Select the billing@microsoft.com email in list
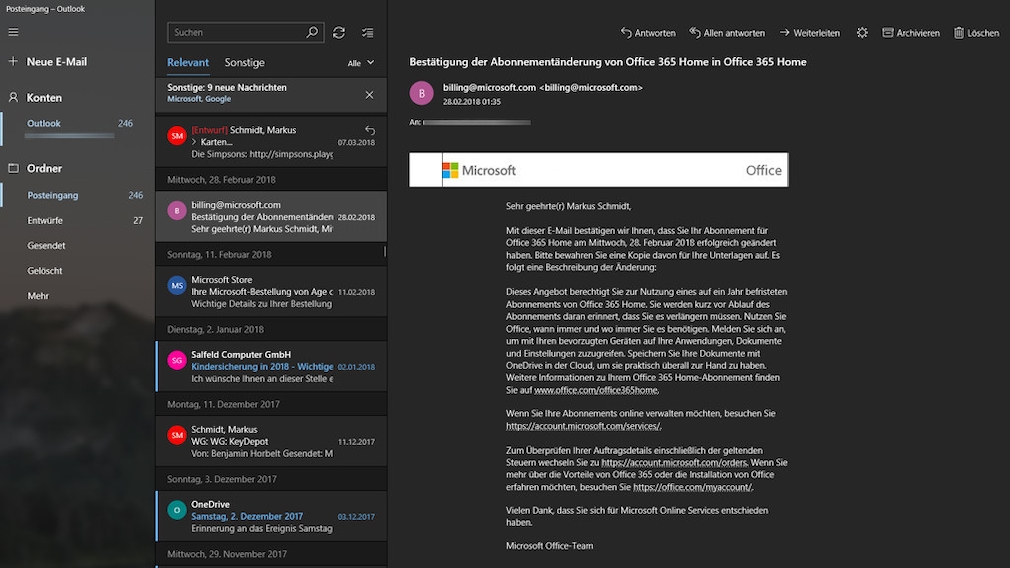This screenshot has width=1010, height=568. [x=271, y=217]
